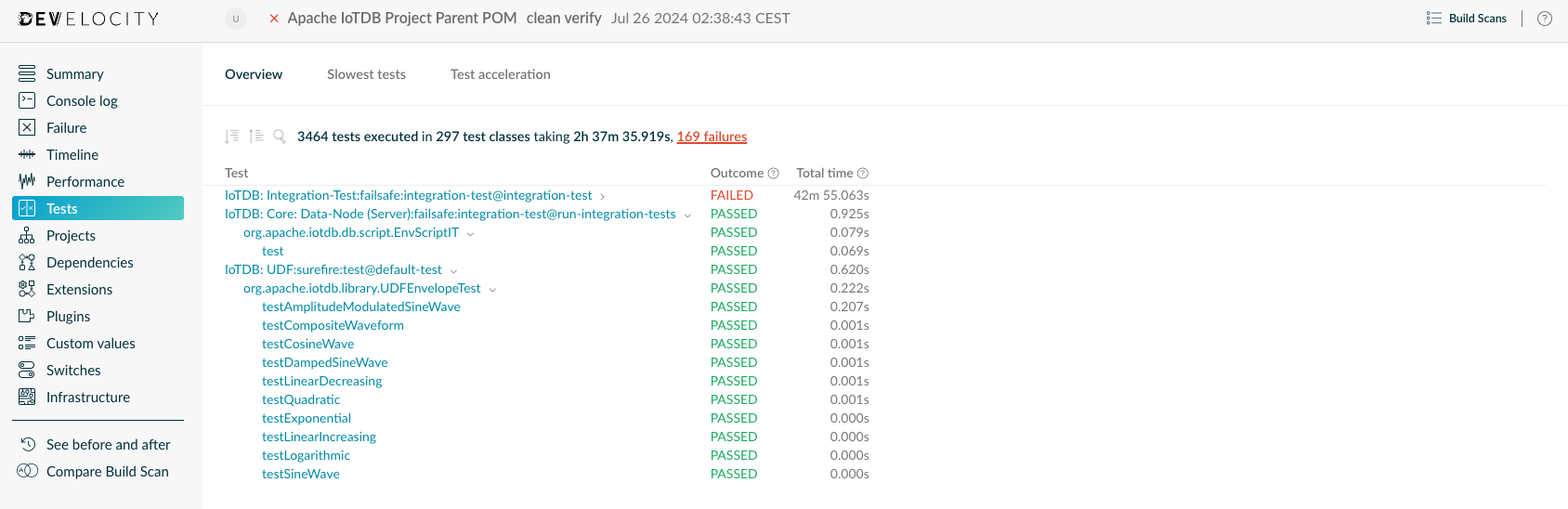Open the testDampedSineWave test entry
The height and width of the screenshot is (509, 1568).
point(324,362)
